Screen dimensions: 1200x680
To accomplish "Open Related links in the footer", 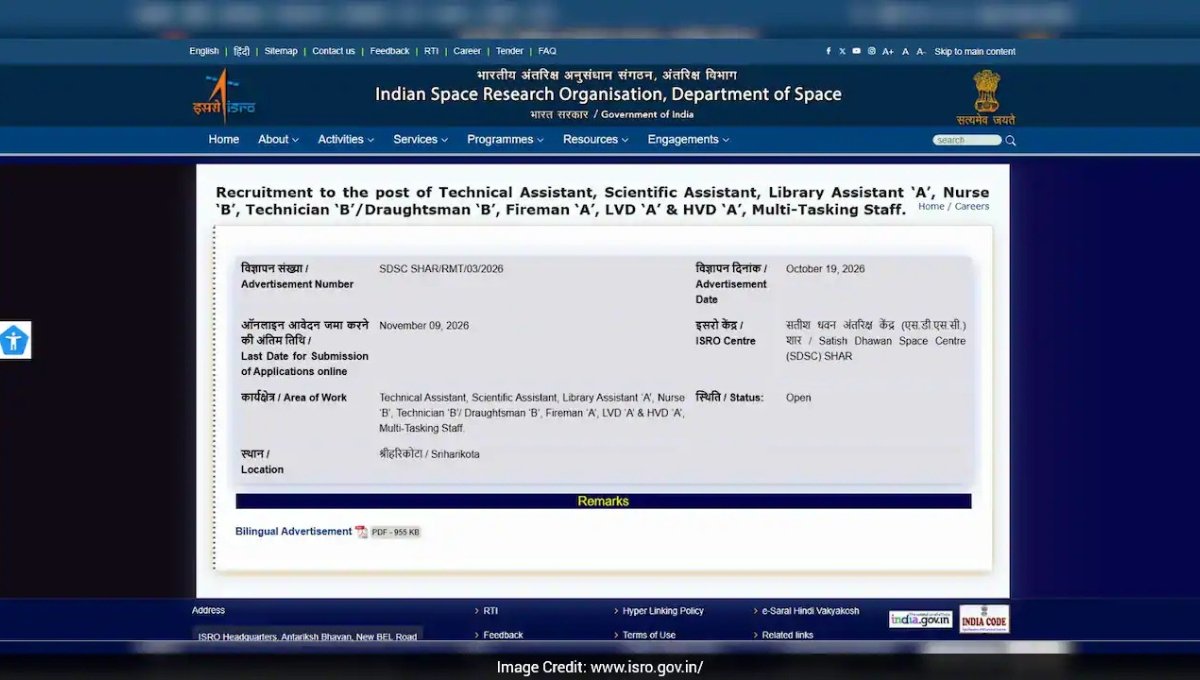I will coord(788,635).
